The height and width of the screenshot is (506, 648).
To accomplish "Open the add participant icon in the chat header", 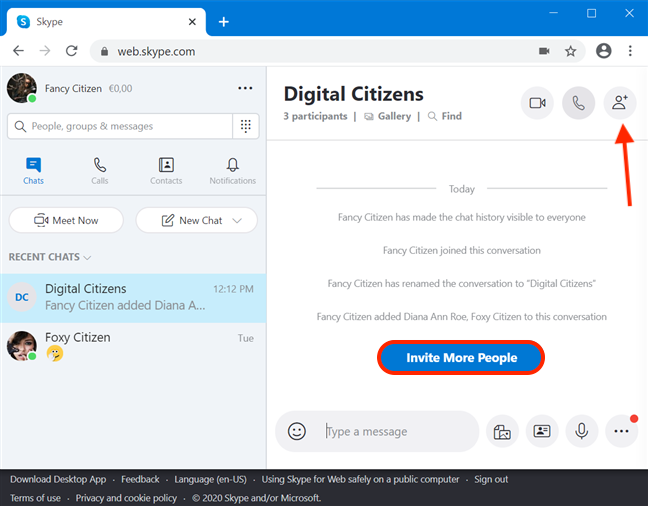I will click(620, 103).
